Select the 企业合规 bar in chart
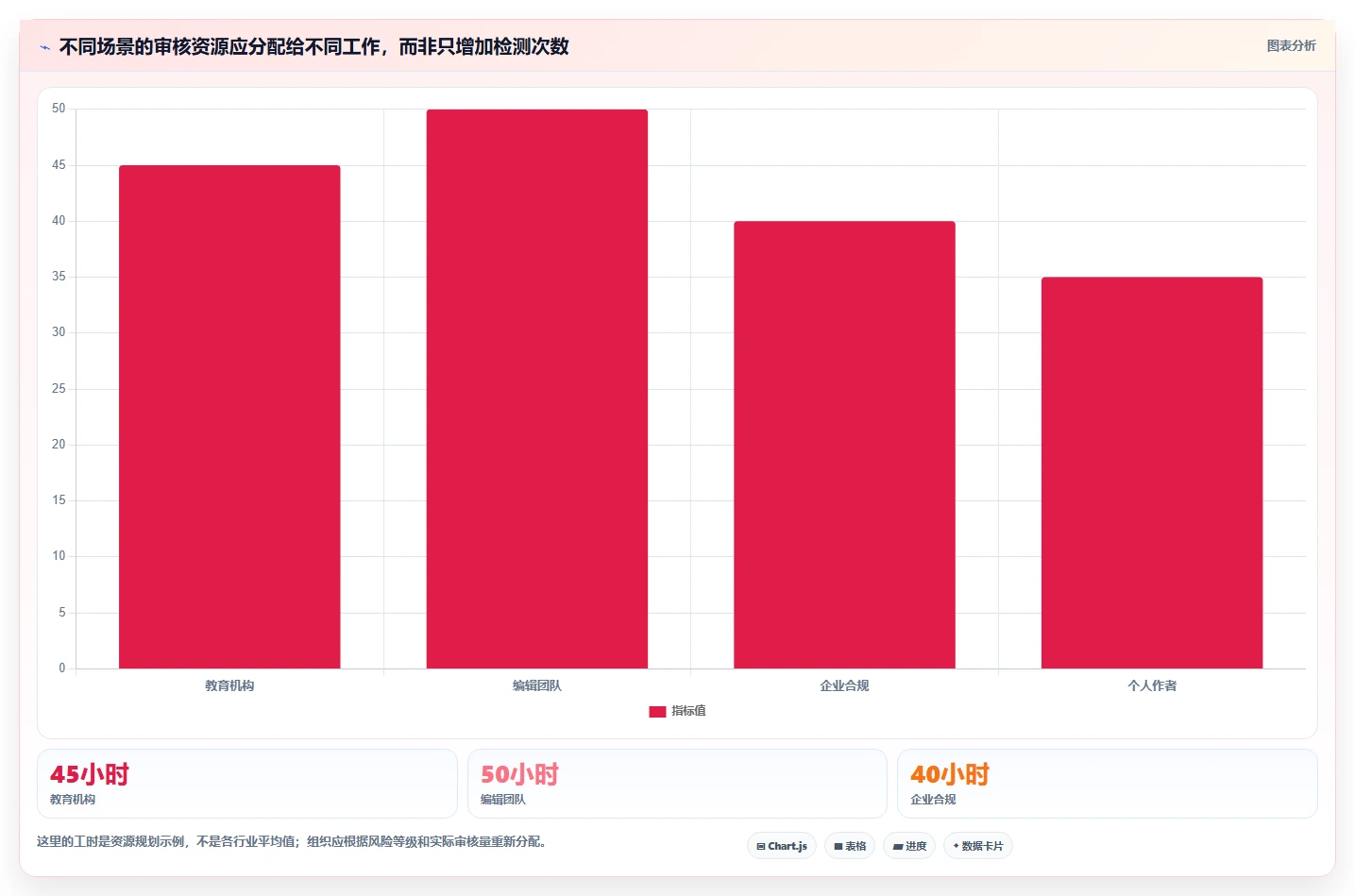1355x896 pixels. 844,445
